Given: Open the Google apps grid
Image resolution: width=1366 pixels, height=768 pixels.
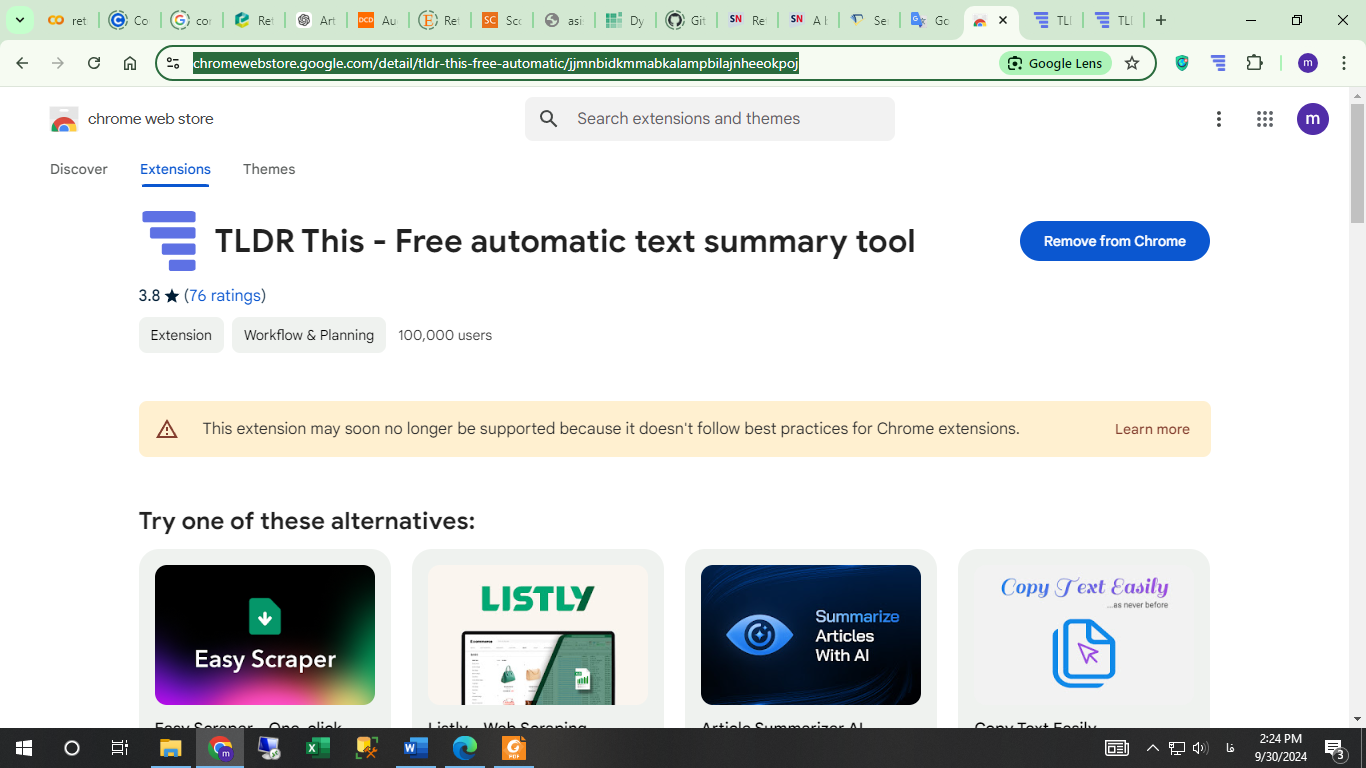Looking at the screenshot, I should pyautogui.click(x=1265, y=119).
